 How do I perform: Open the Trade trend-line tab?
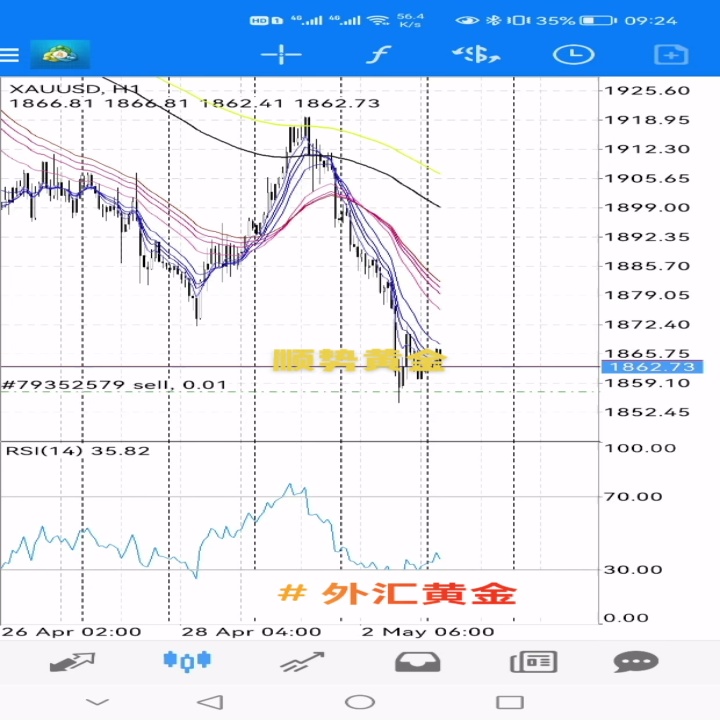(x=303, y=662)
